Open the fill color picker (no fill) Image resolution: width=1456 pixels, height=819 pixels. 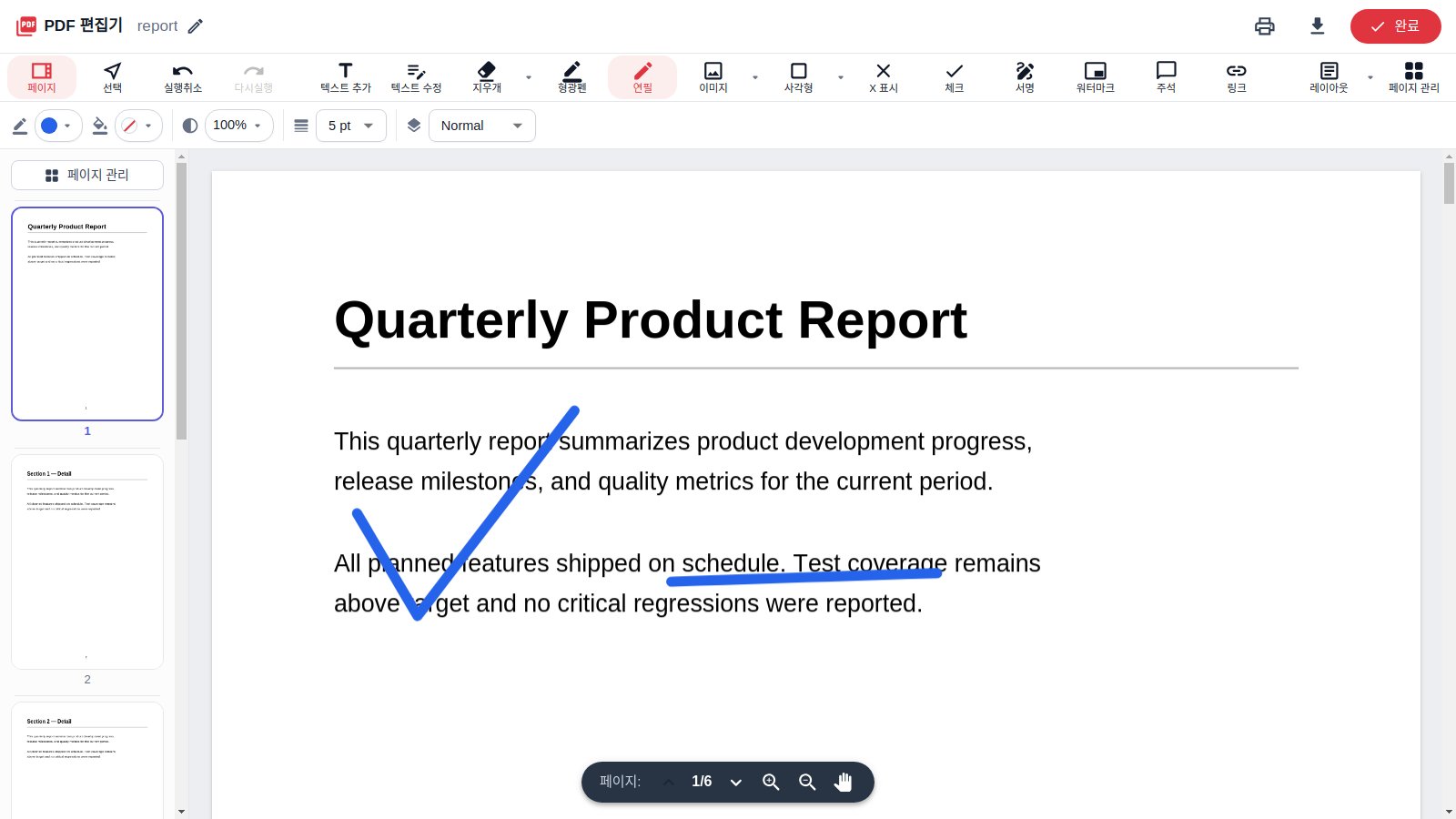tap(138, 126)
